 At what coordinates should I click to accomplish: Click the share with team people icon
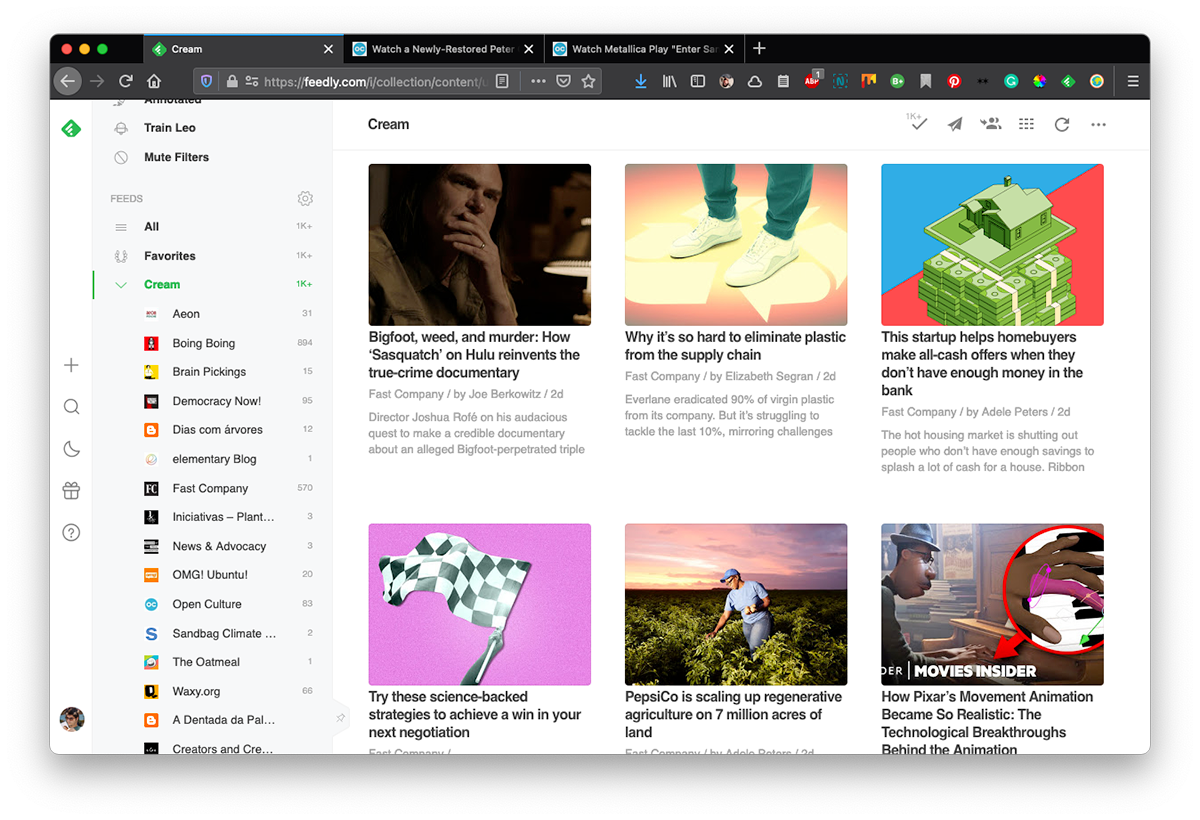click(991, 124)
